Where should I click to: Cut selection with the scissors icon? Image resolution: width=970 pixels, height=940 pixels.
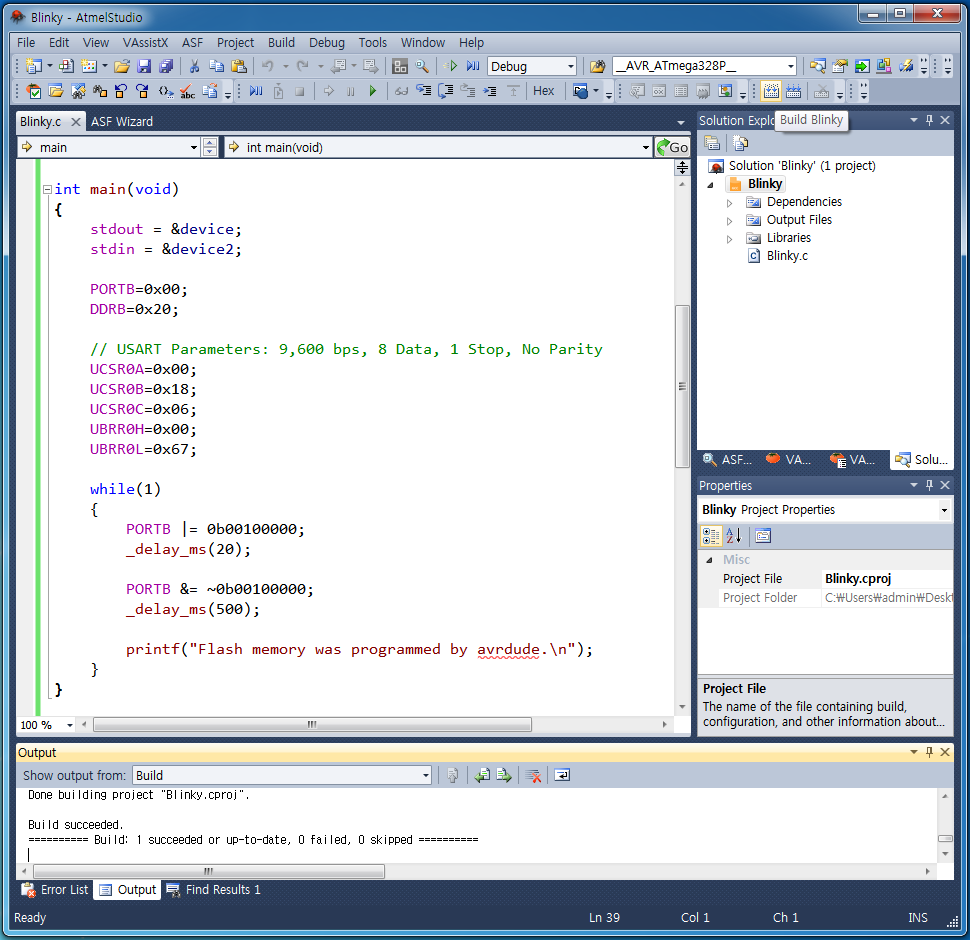[194, 66]
